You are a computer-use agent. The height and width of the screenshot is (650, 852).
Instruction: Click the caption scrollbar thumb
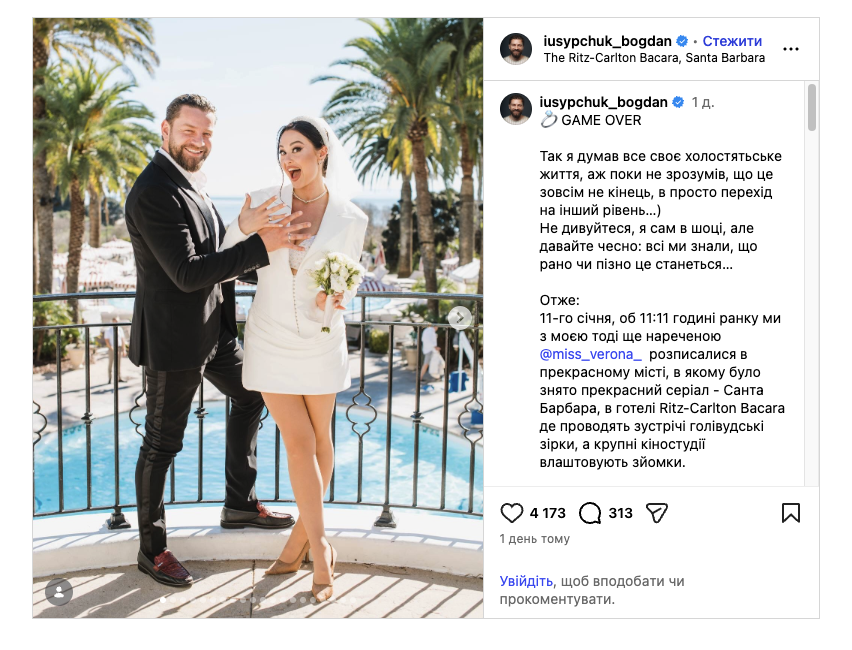point(812,108)
